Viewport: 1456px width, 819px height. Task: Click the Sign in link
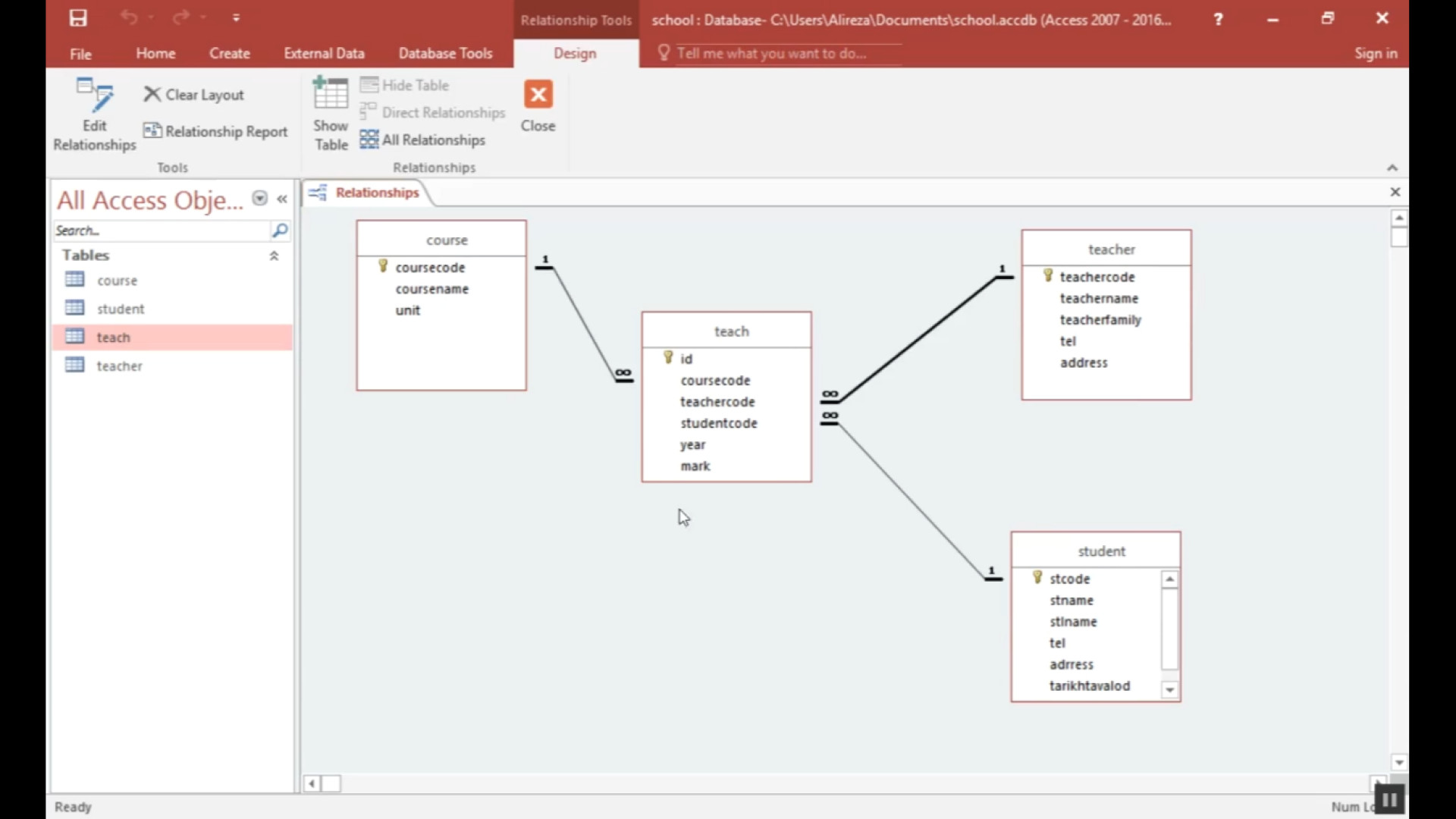[x=1376, y=53]
